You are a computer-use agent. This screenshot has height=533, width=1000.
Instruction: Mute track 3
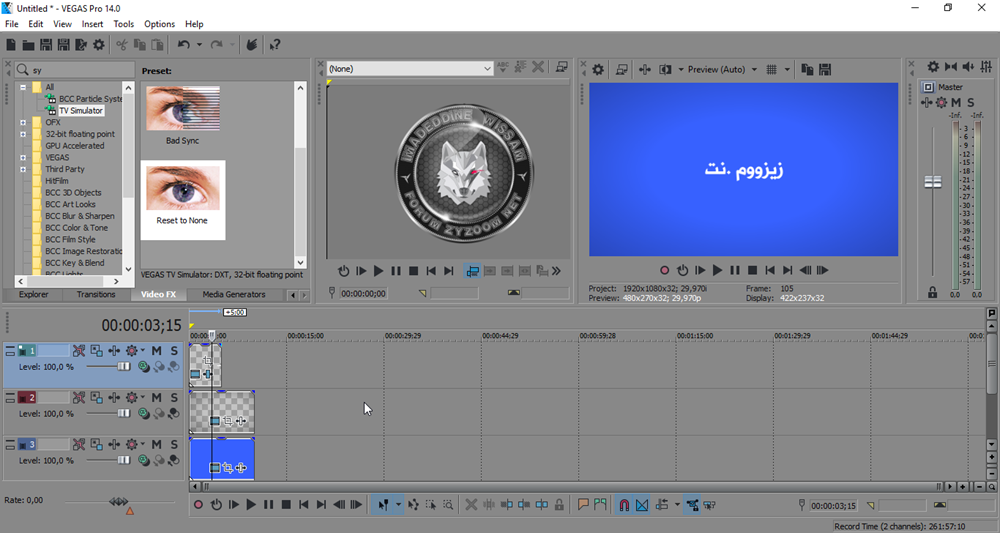156,444
